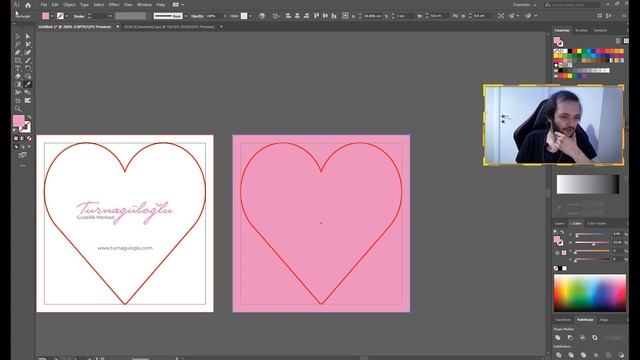This screenshot has width=640, height=360.
Task: Select the Direct Selection tool
Action: (x=28, y=36)
